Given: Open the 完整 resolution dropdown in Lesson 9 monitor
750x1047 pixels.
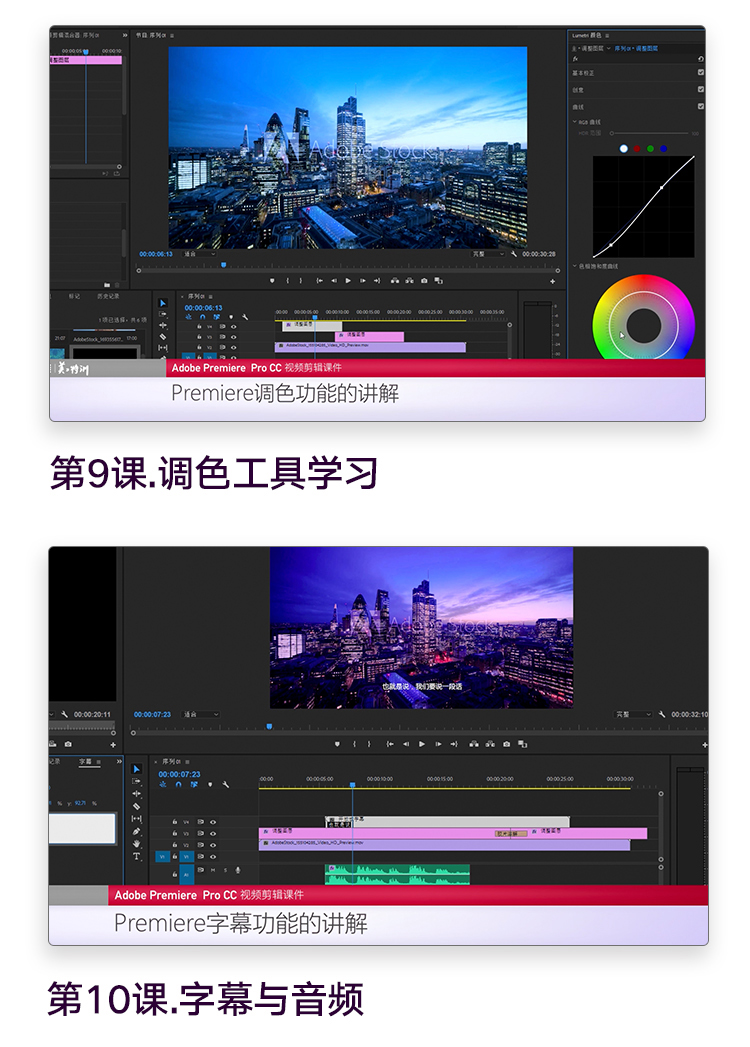Looking at the screenshot, I should click(x=488, y=254).
